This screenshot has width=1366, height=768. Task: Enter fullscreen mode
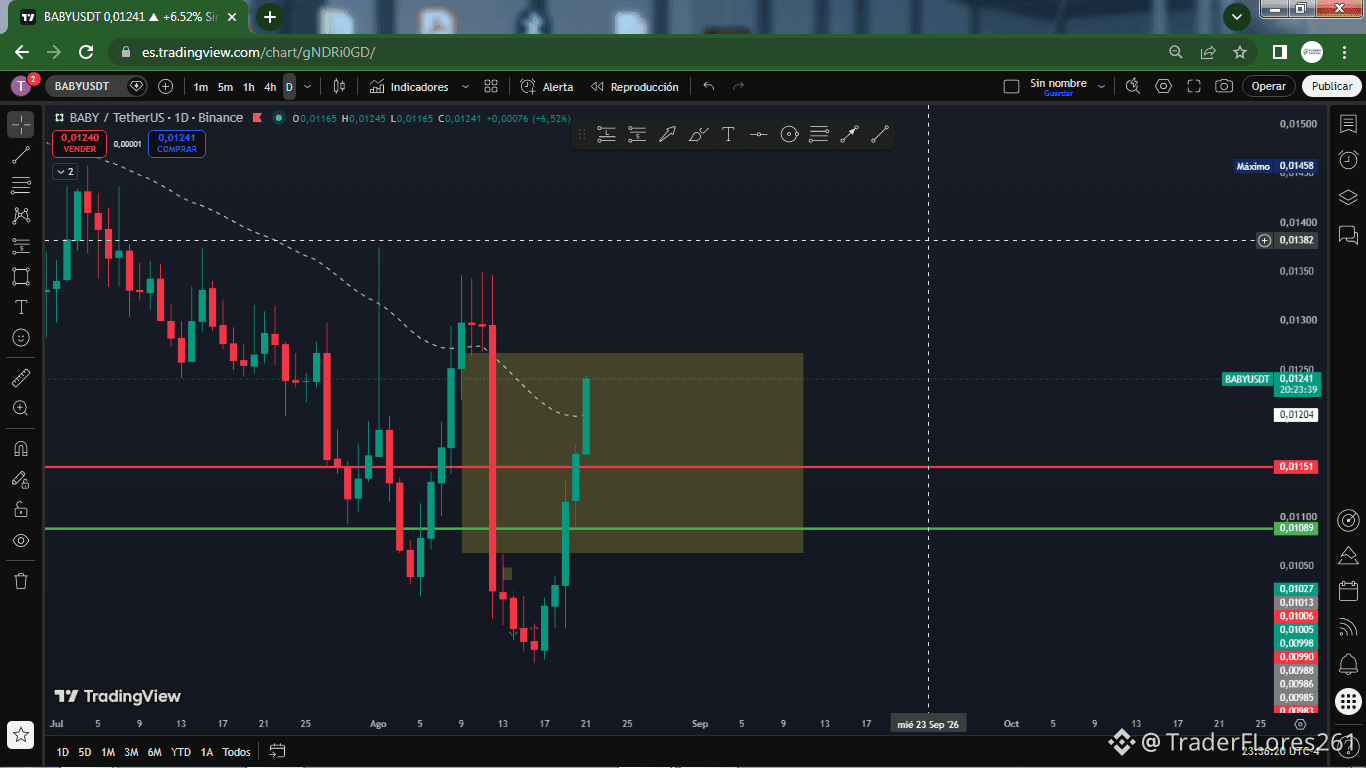click(1194, 87)
